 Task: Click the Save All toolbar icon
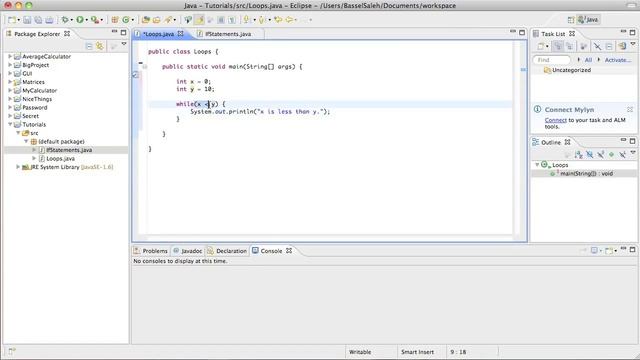tap(38, 20)
